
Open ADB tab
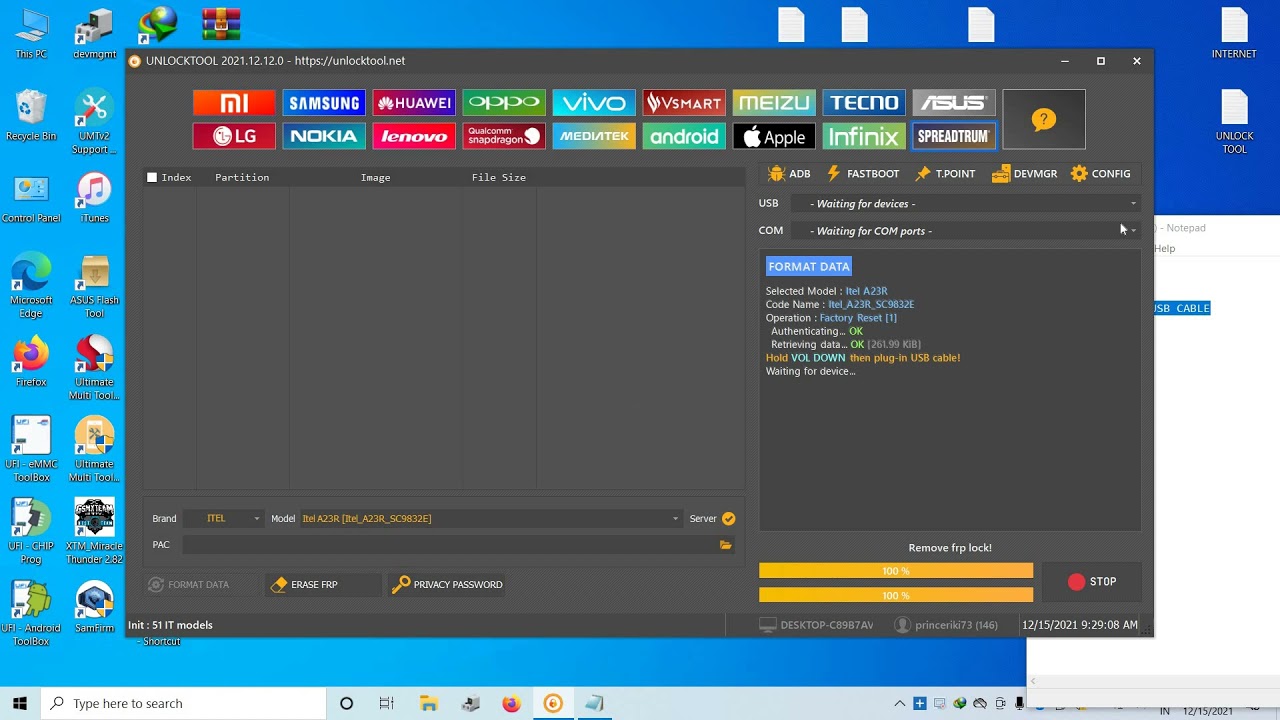pyautogui.click(x=789, y=174)
